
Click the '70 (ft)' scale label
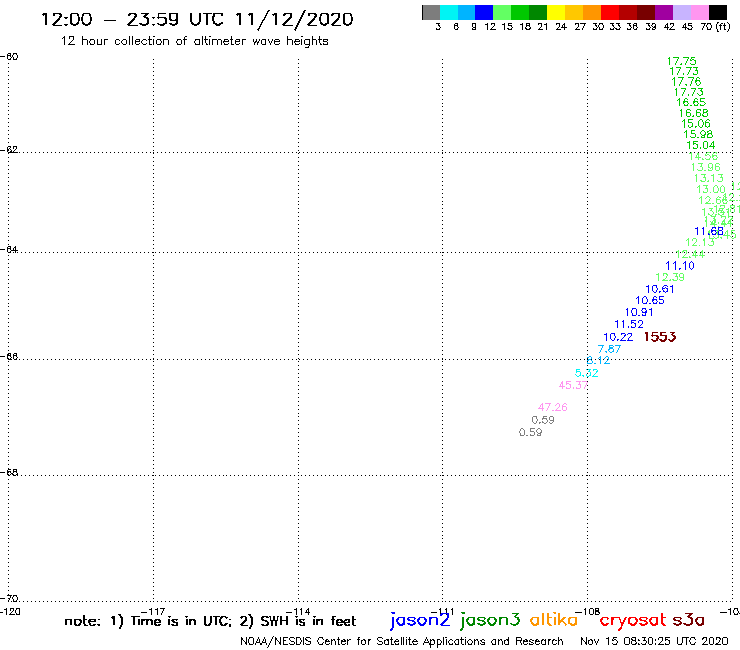715,26
